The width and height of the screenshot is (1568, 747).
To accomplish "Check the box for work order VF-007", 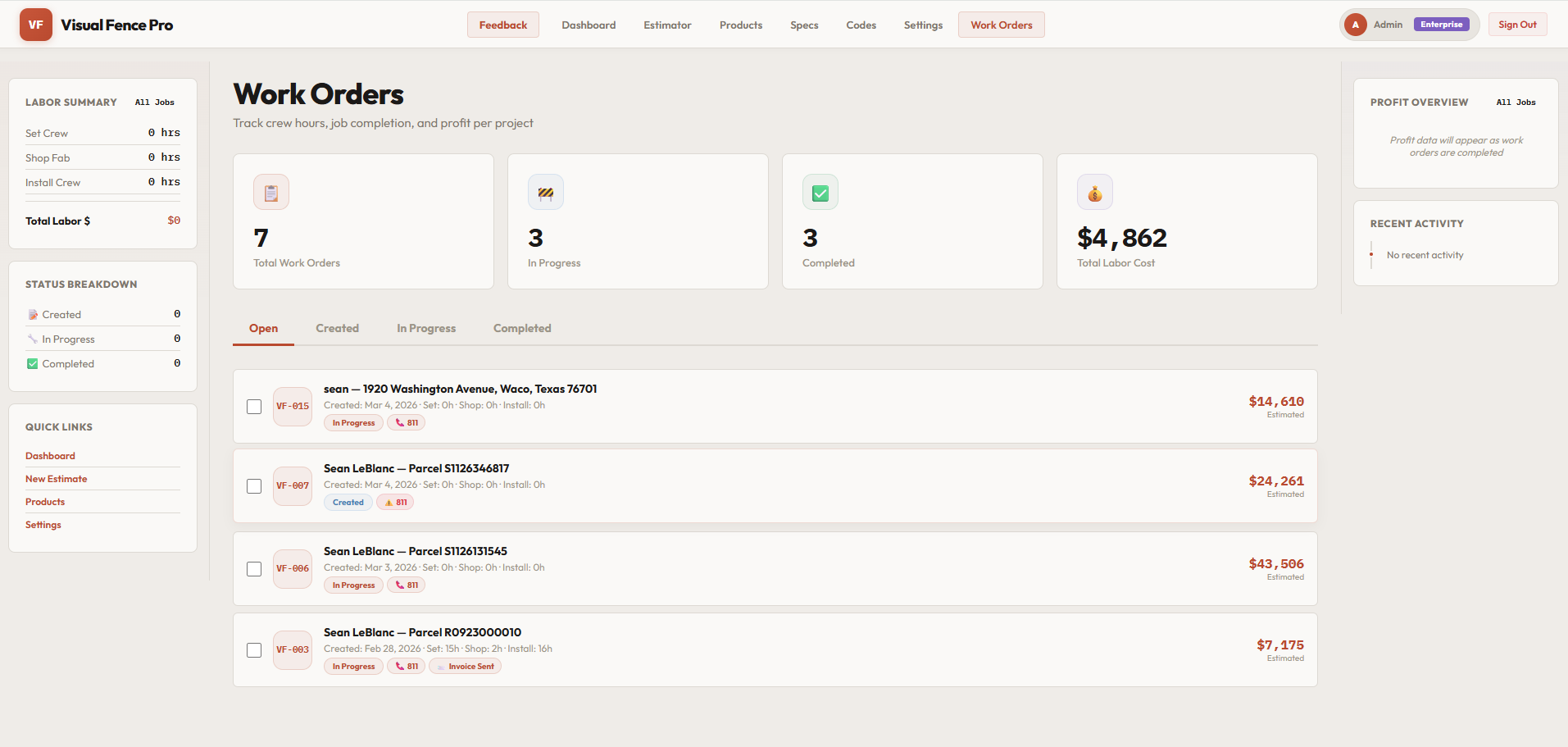I will pos(254,486).
